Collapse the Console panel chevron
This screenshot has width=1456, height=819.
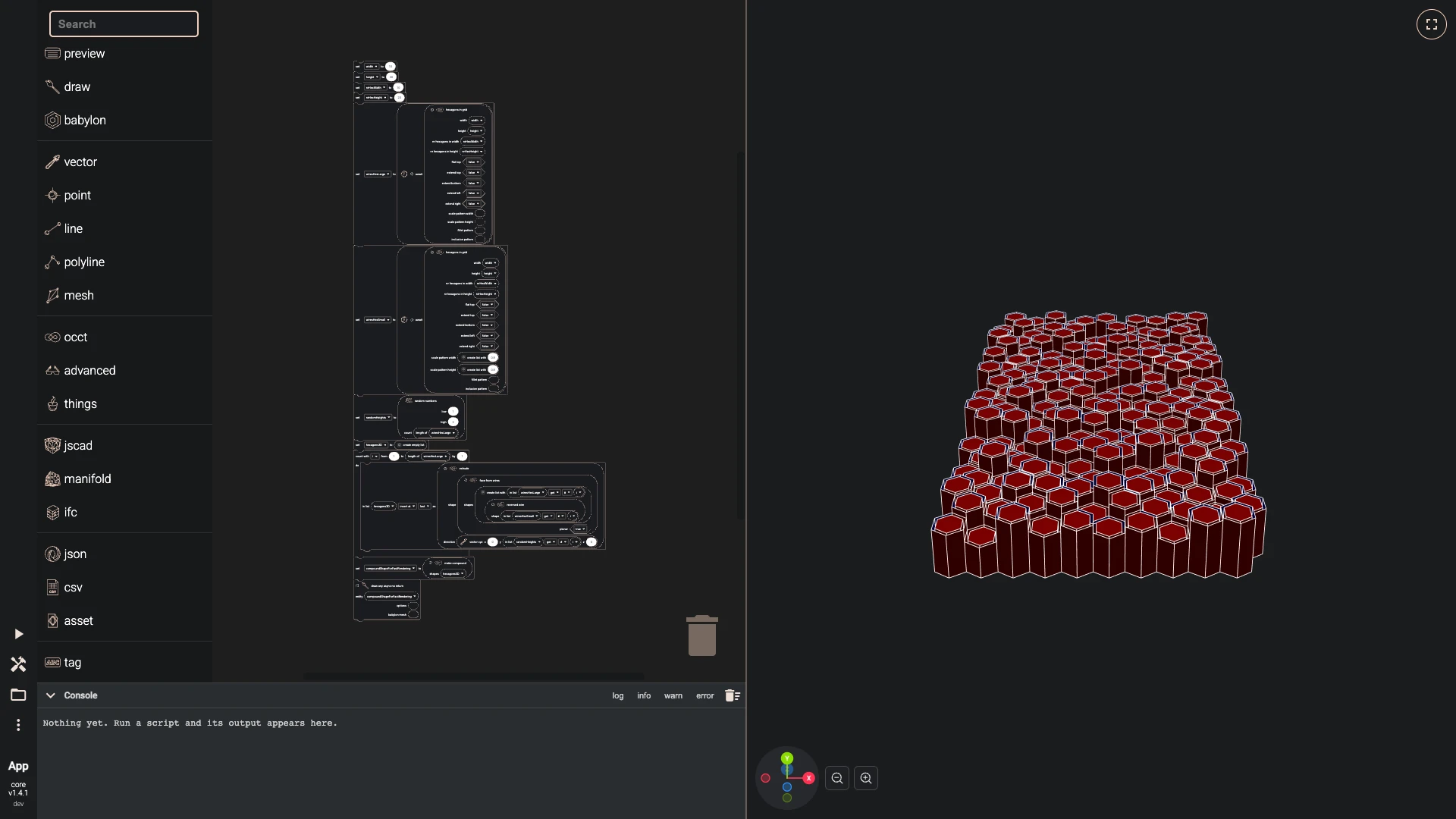(50, 695)
